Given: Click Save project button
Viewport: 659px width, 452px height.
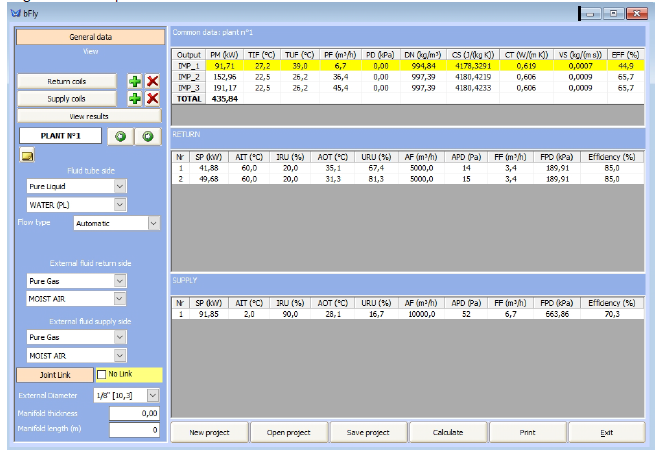Looking at the screenshot, I should (368, 432).
